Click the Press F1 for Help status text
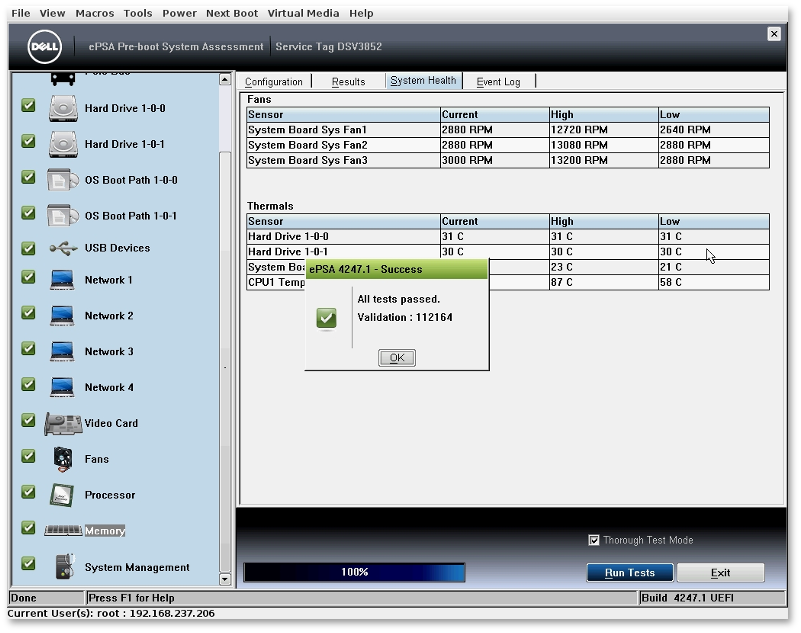 131,598
